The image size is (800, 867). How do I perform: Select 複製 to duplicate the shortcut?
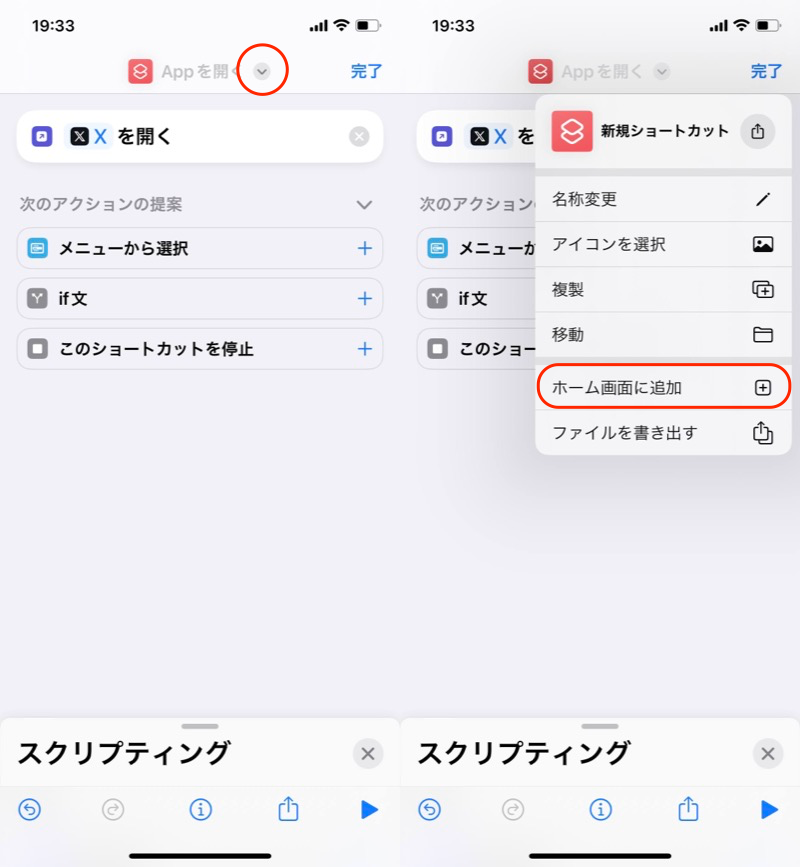click(662, 289)
